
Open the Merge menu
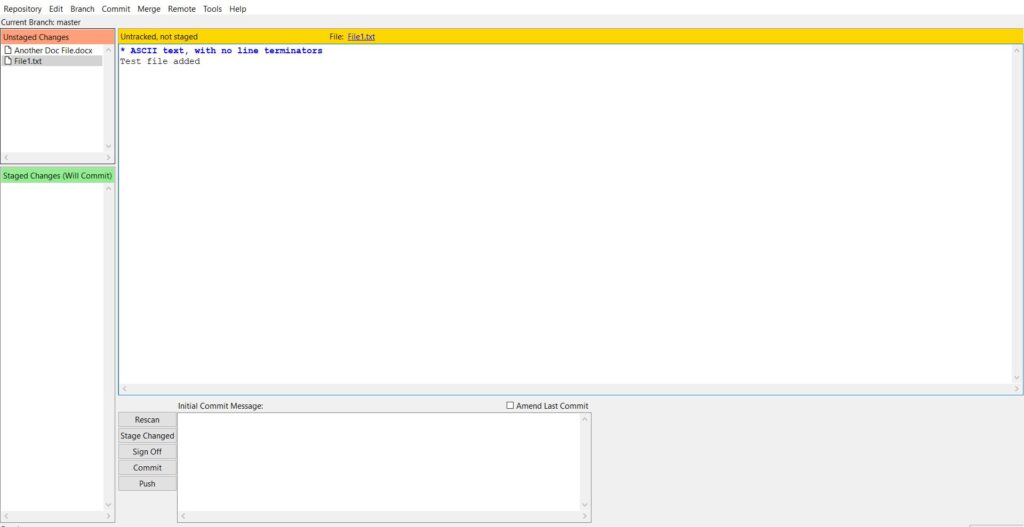click(149, 9)
